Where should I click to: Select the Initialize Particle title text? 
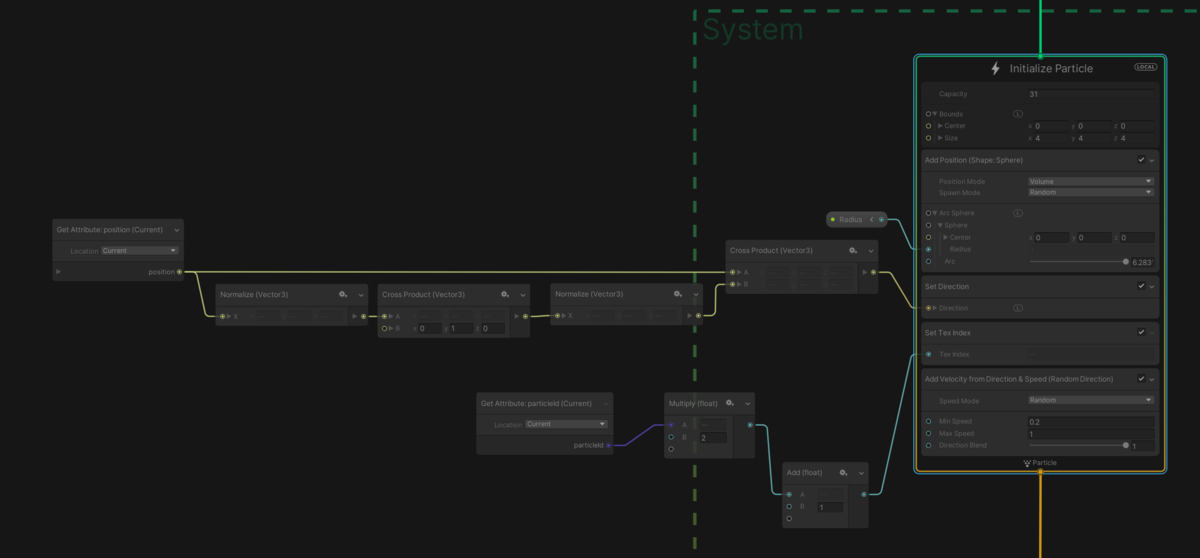[1051, 69]
